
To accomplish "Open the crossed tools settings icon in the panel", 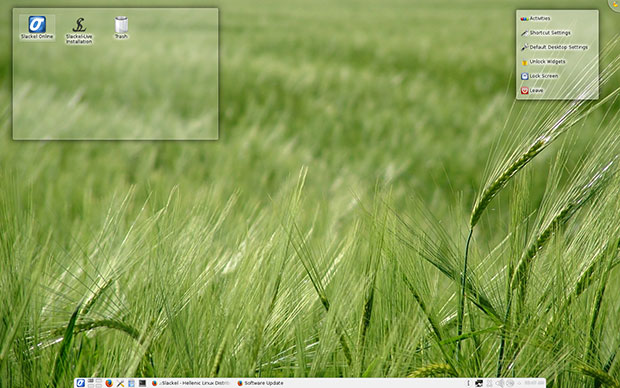I will 120,383.
